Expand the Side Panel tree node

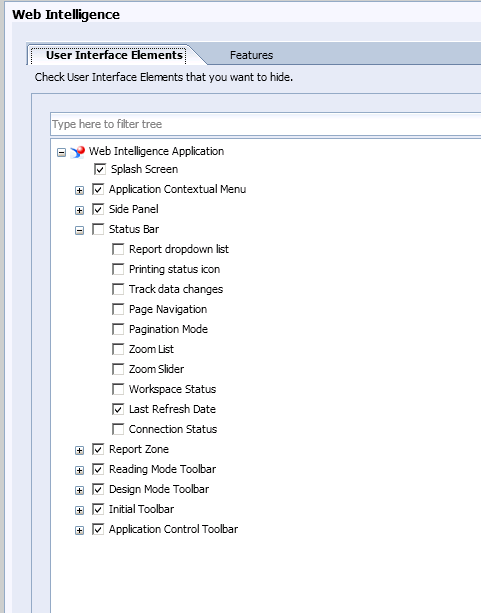[x=79, y=210]
